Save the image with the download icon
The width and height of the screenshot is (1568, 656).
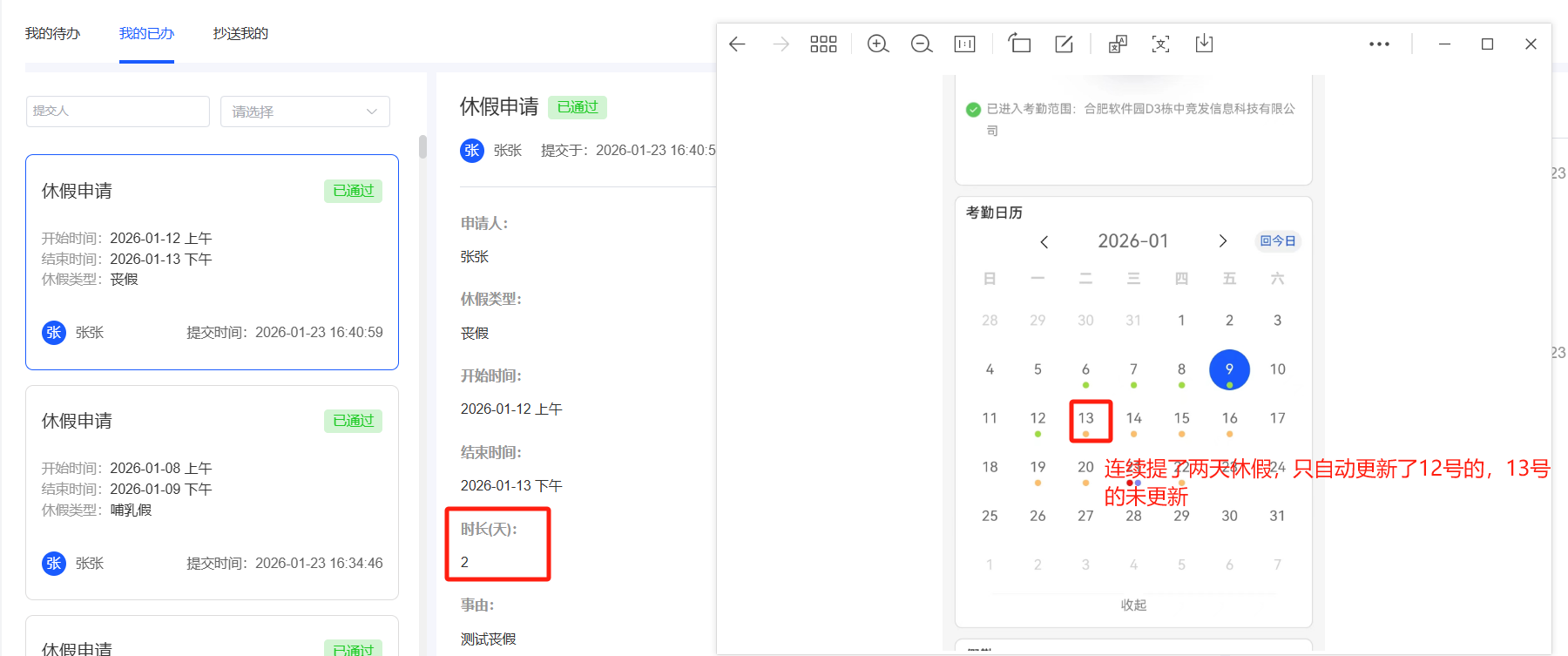click(x=1204, y=44)
